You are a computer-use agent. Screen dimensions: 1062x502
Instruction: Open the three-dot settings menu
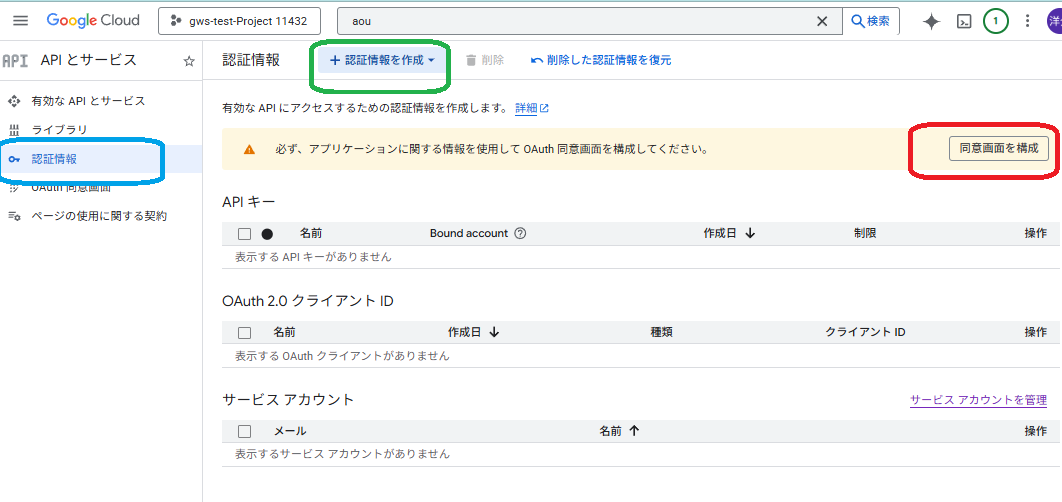(x=1027, y=21)
